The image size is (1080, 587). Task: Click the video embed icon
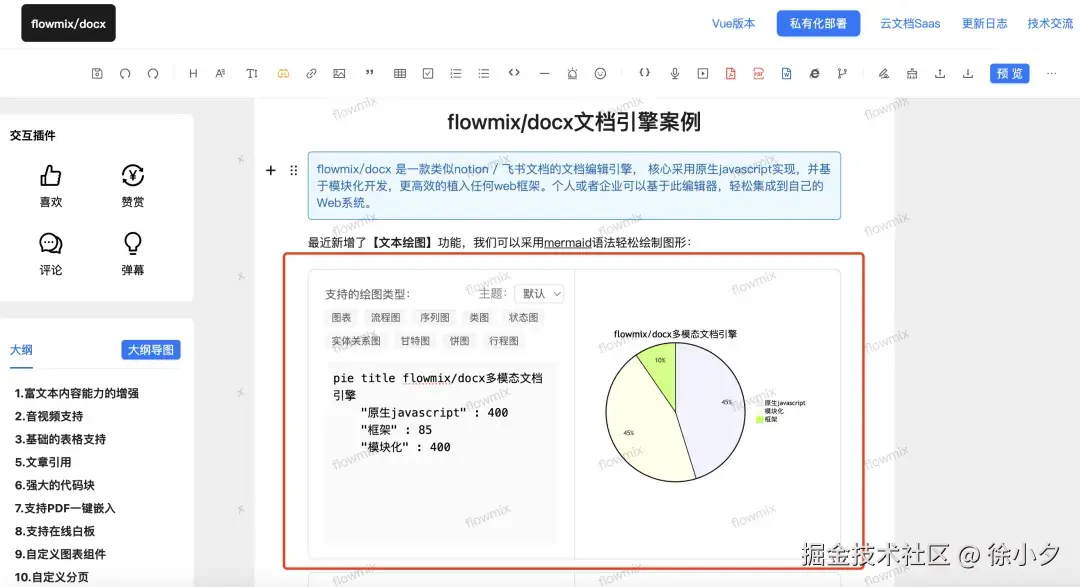click(x=703, y=73)
